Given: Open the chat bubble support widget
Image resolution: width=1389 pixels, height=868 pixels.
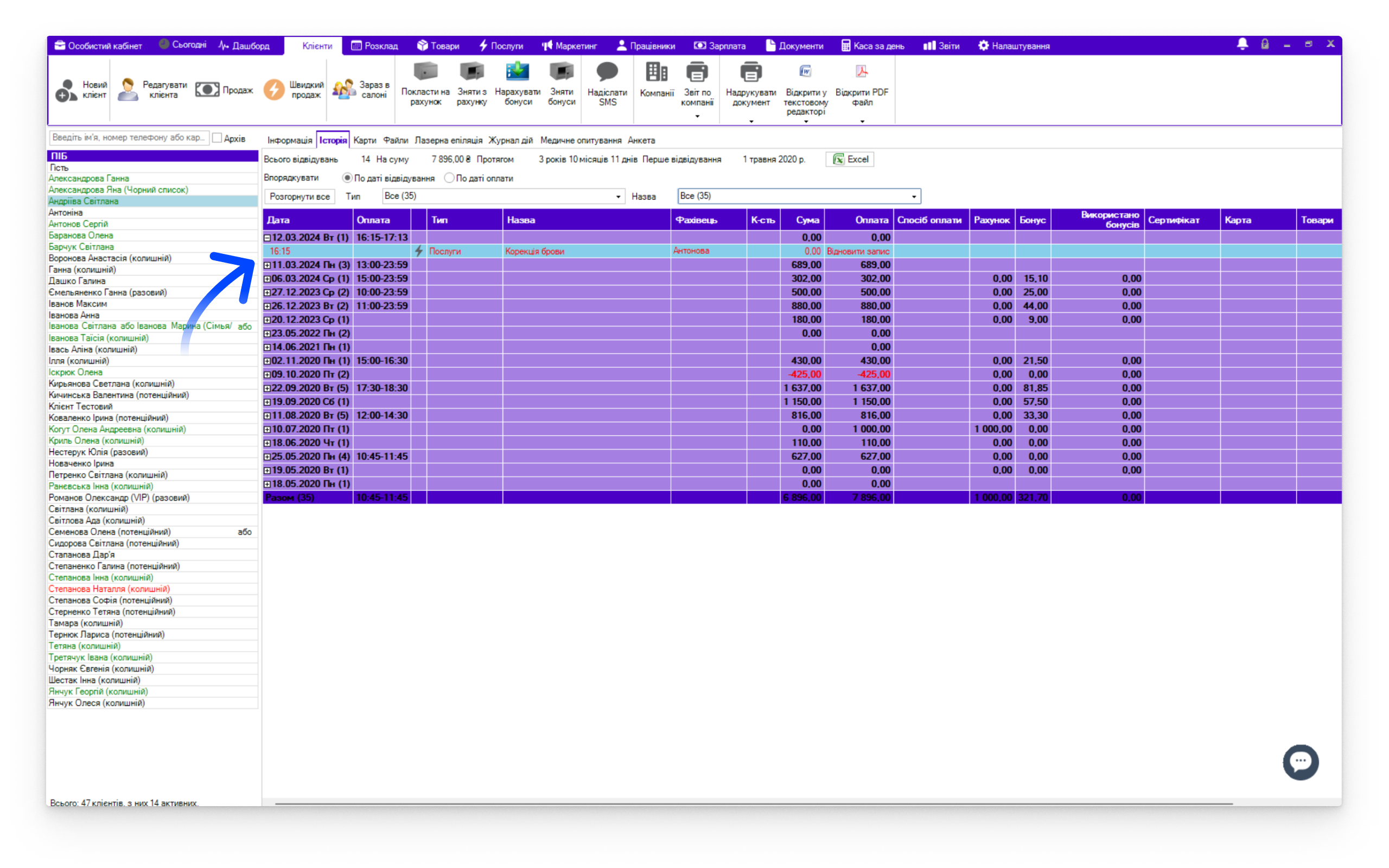Looking at the screenshot, I should coord(1301,762).
